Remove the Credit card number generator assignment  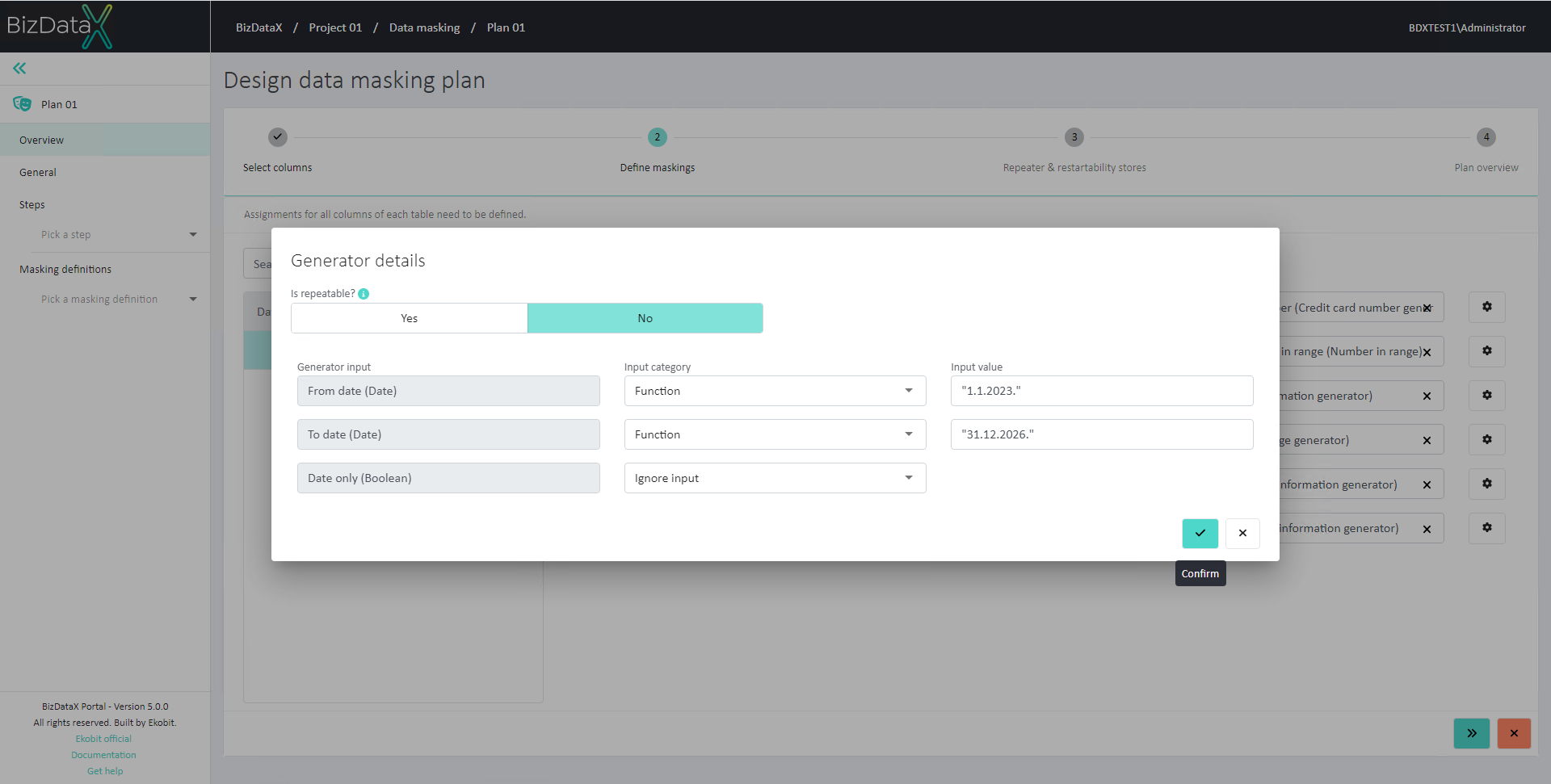click(1427, 308)
